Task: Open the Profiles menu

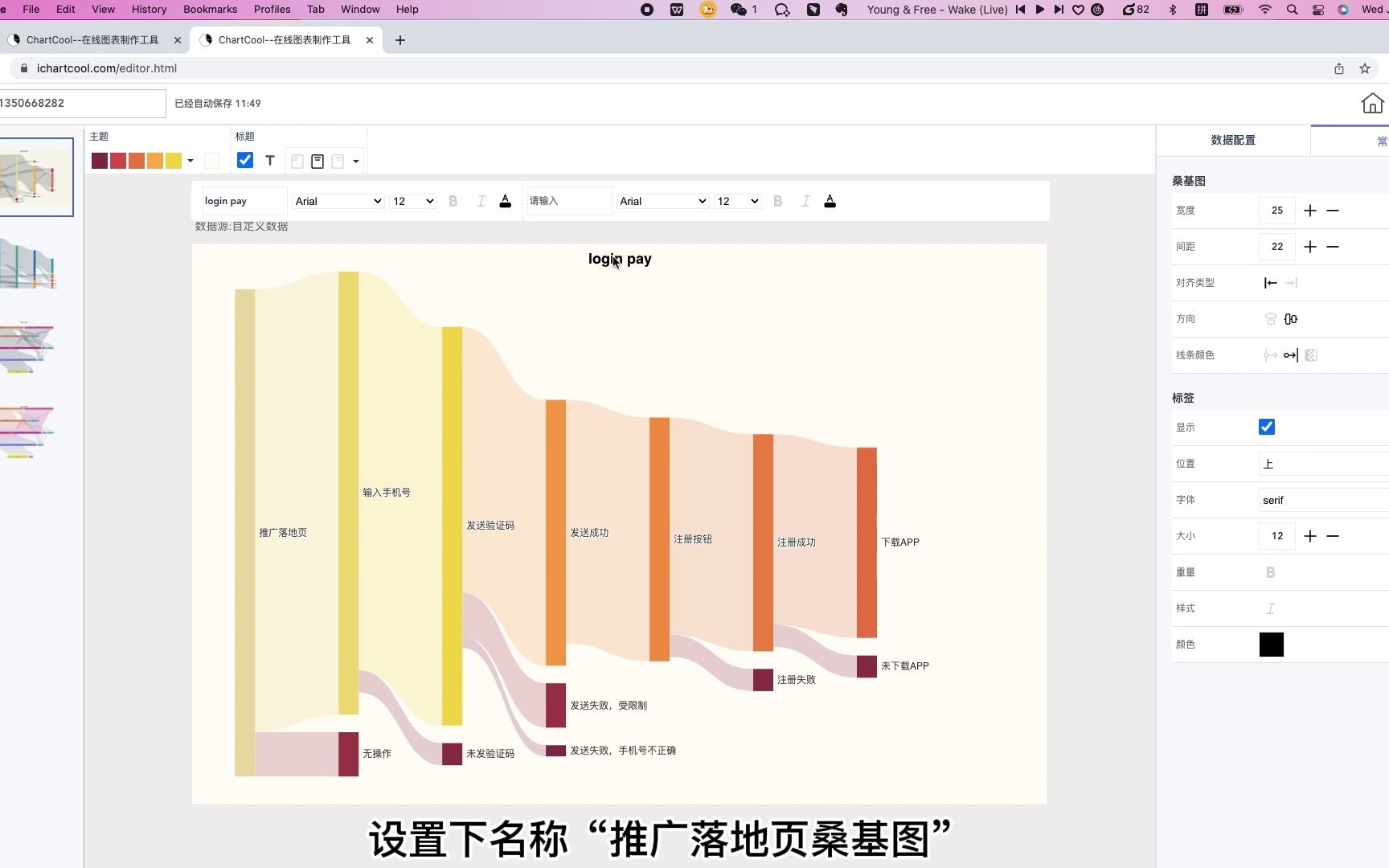Action: click(272, 10)
